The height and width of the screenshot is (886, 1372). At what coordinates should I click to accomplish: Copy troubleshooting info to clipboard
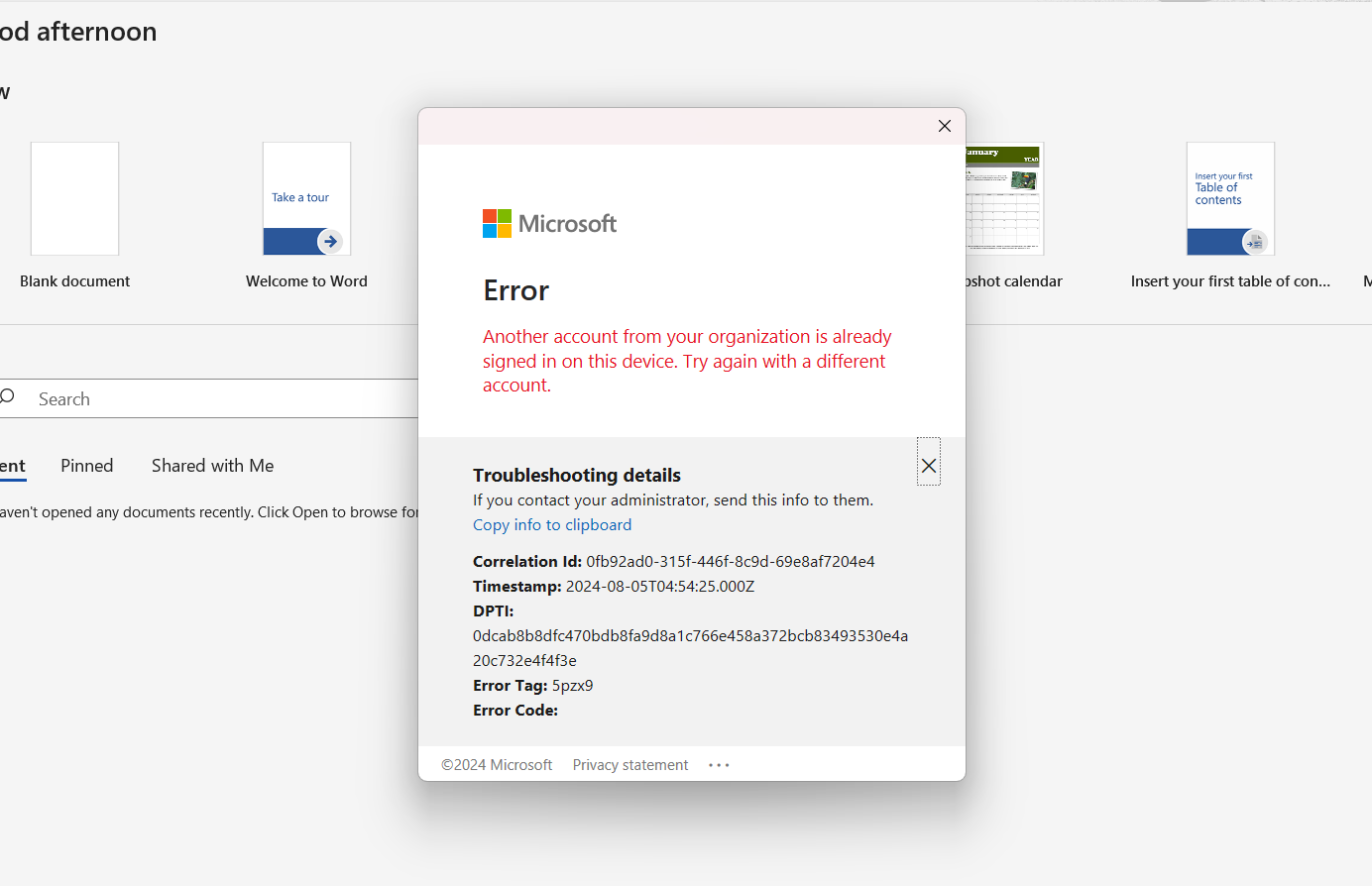coord(552,525)
